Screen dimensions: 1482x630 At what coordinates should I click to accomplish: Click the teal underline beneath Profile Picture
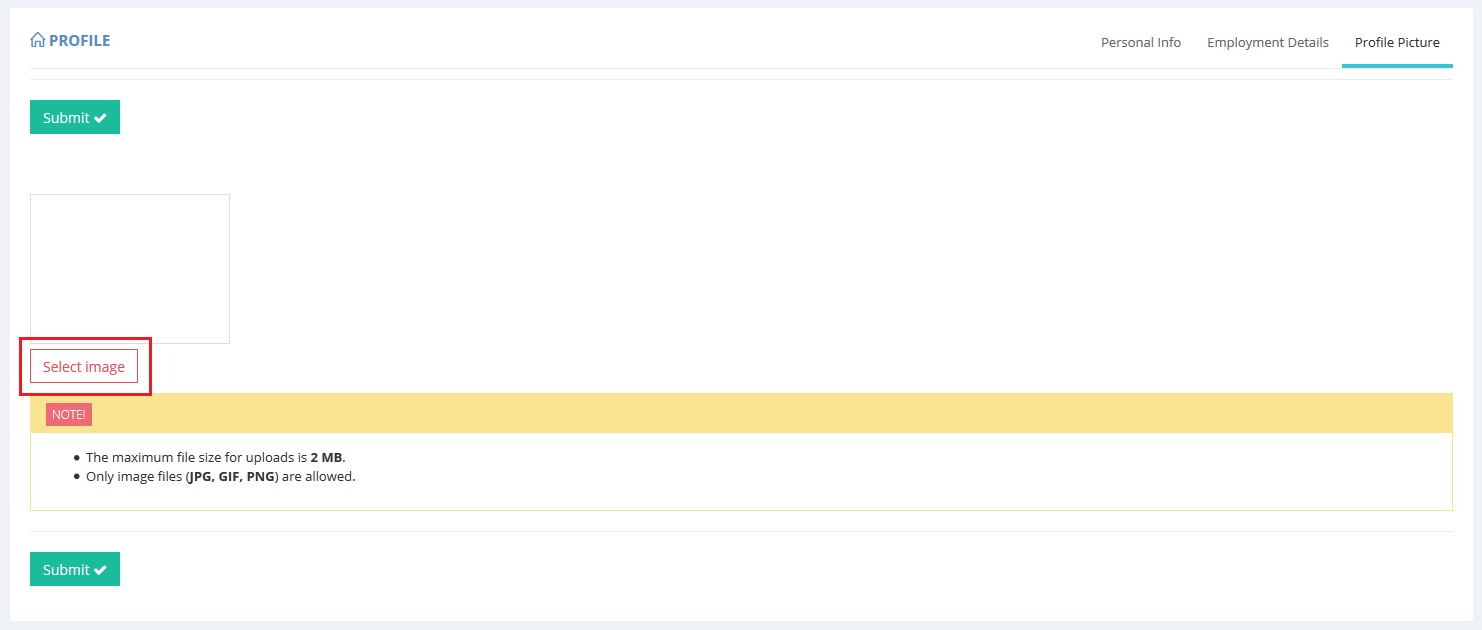pos(1397,66)
